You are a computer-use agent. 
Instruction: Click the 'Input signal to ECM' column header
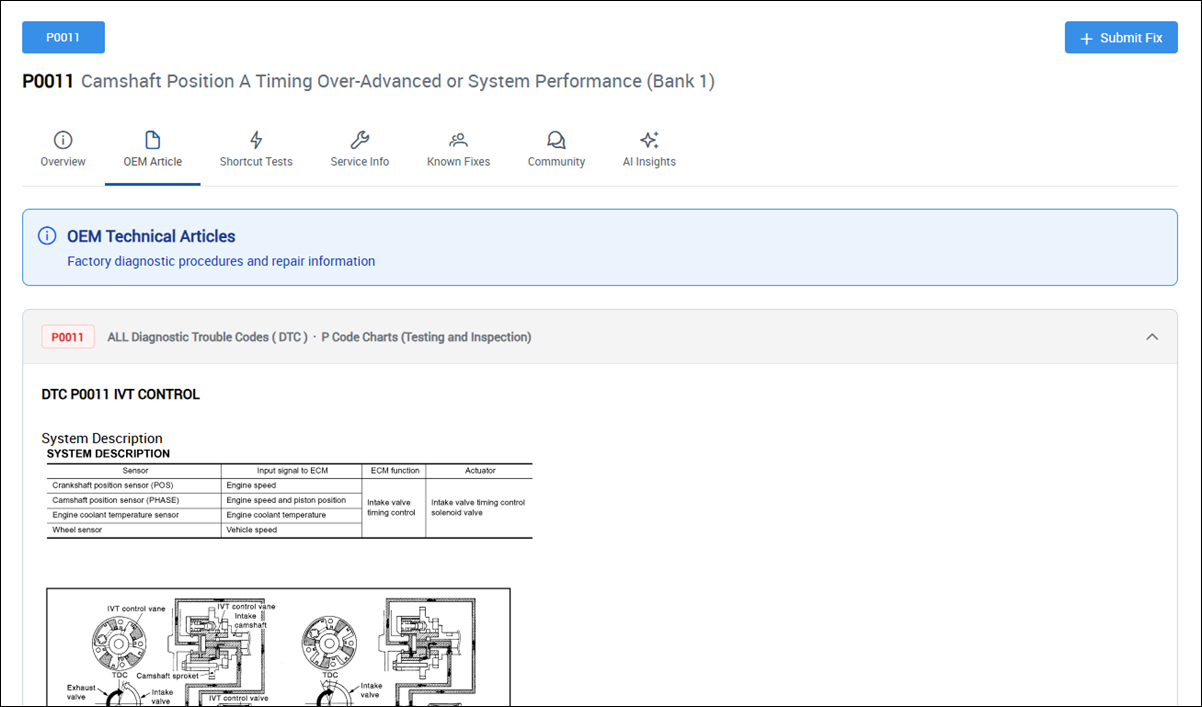pos(292,470)
